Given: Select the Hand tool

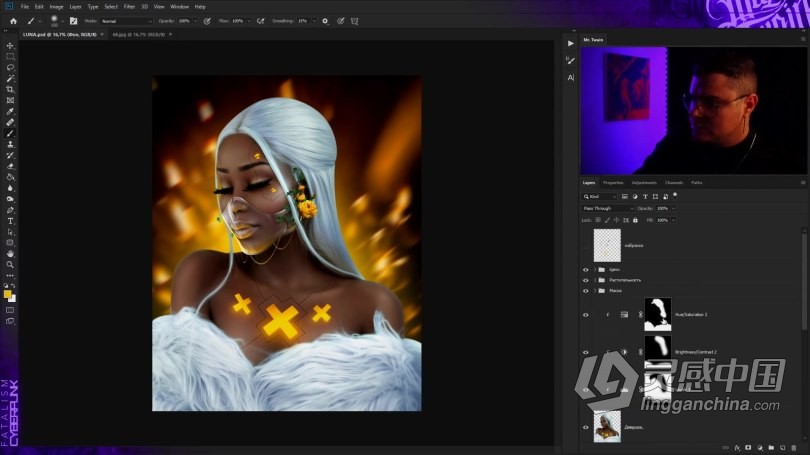Looking at the screenshot, I should (10, 254).
